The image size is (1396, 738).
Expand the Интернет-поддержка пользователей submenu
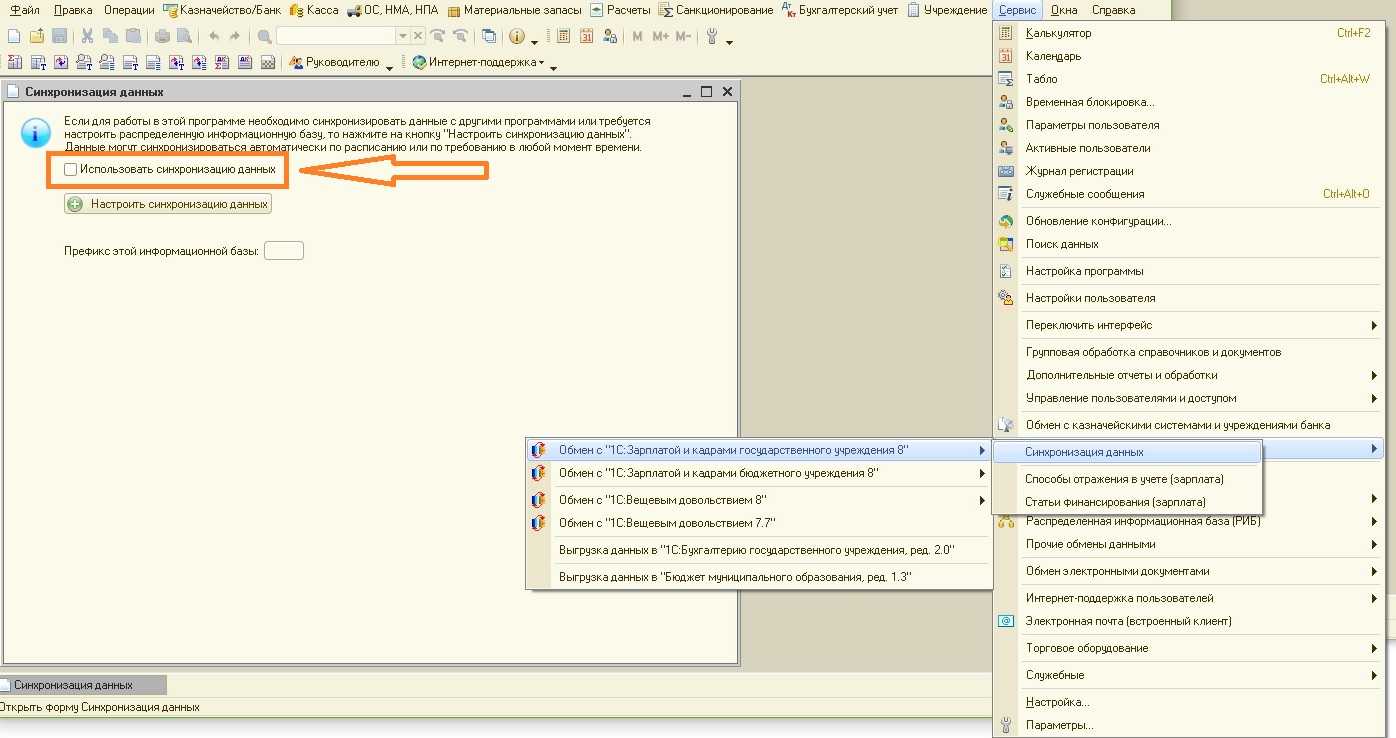[x=1375, y=598]
